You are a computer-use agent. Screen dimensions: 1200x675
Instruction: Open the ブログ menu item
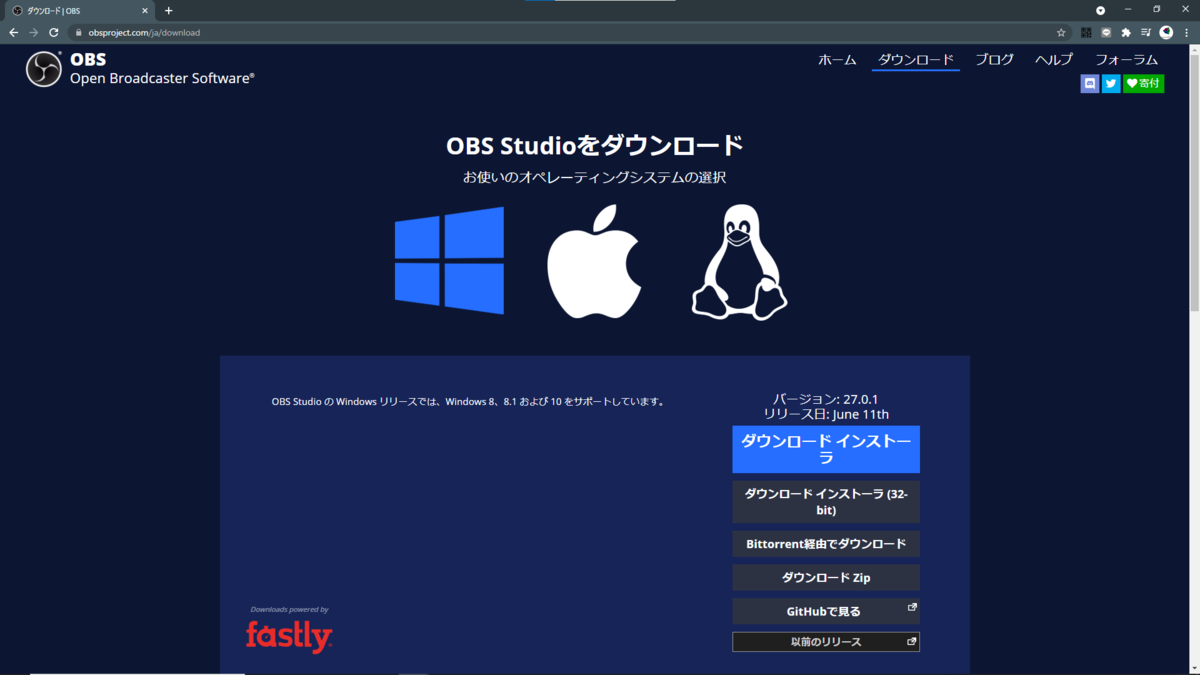tap(994, 60)
